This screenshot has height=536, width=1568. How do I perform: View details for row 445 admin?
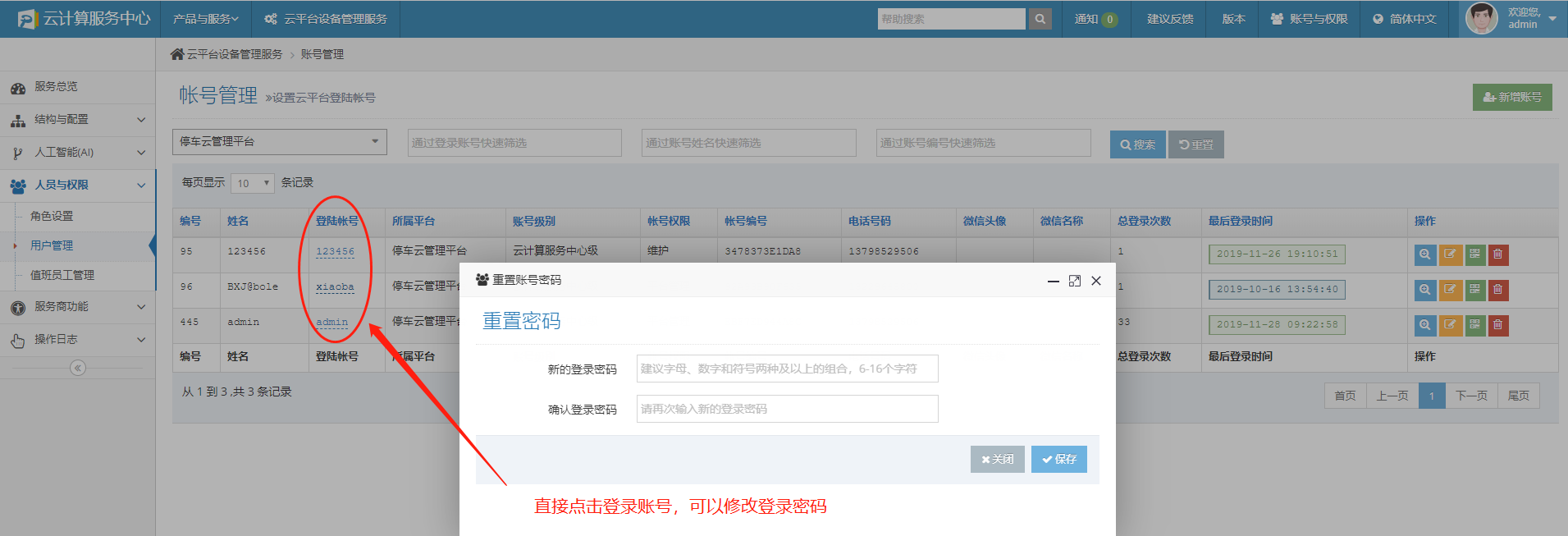pos(1425,325)
